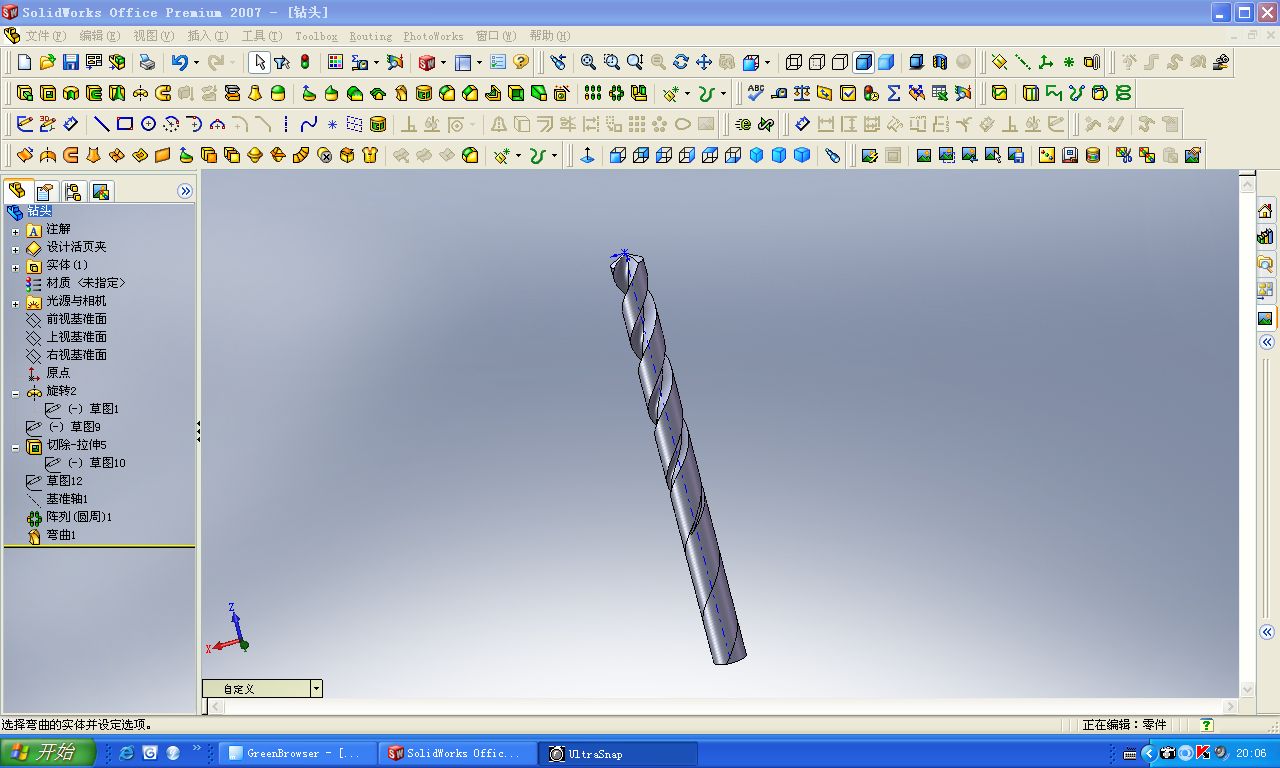Draw a line with the sketch Line tool
Screen dimensions: 1280x768
tap(101, 124)
